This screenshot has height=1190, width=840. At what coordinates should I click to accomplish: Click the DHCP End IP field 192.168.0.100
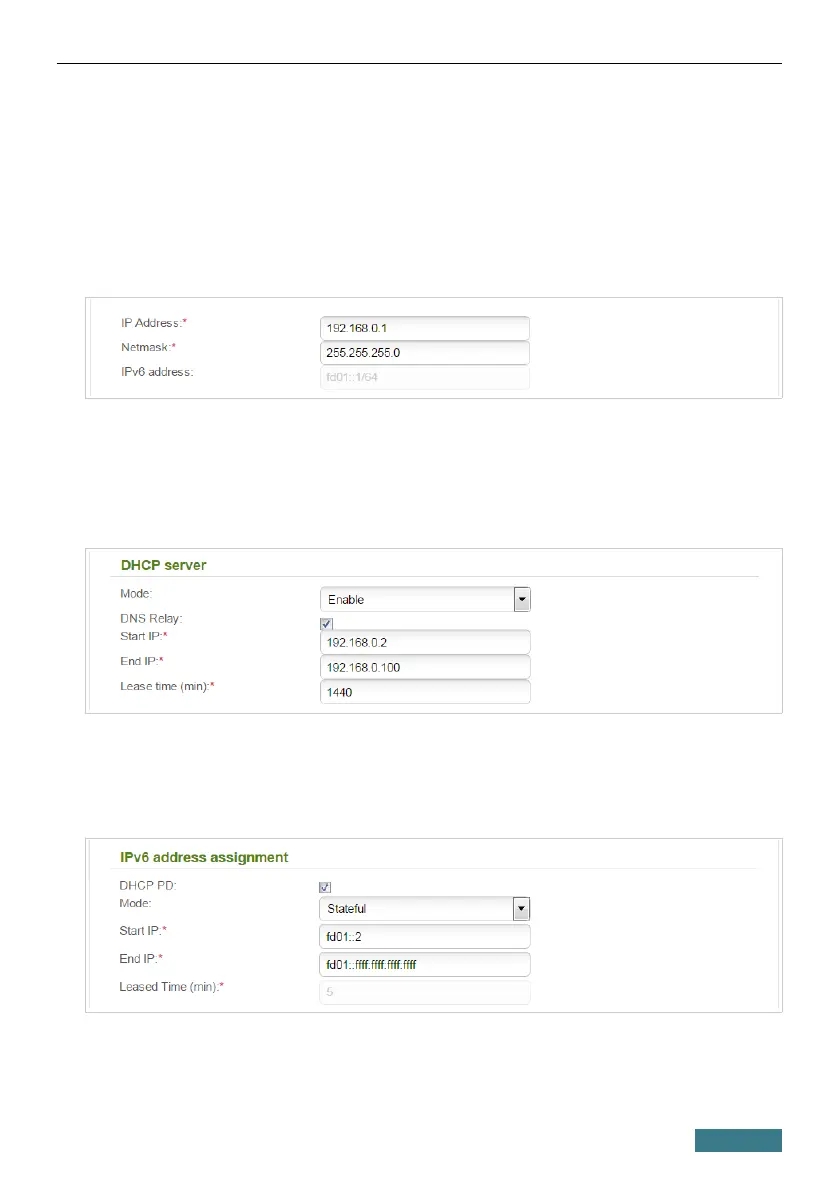click(x=424, y=667)
